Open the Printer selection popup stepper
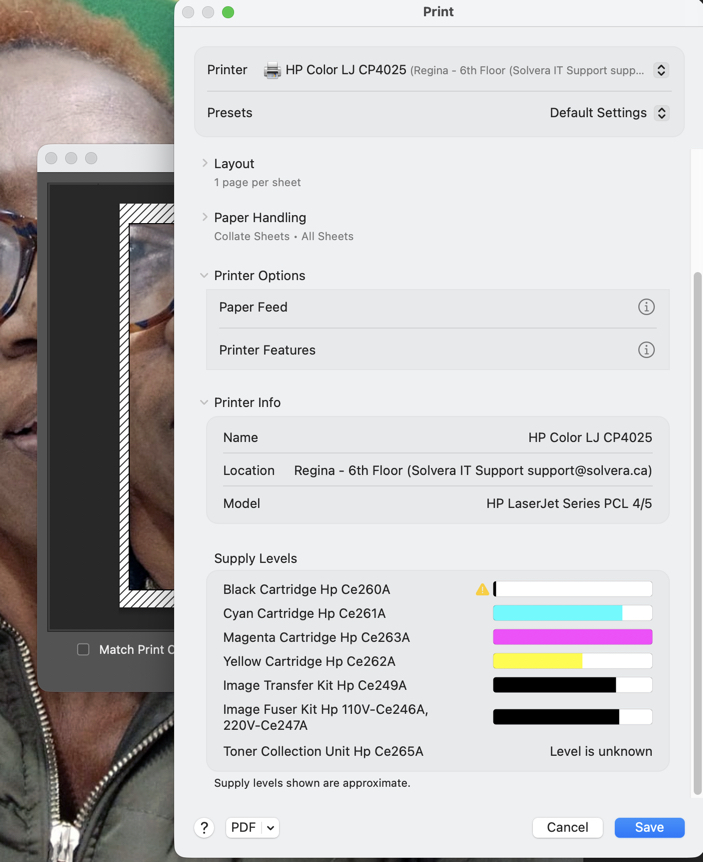 [x=661, y=70]
